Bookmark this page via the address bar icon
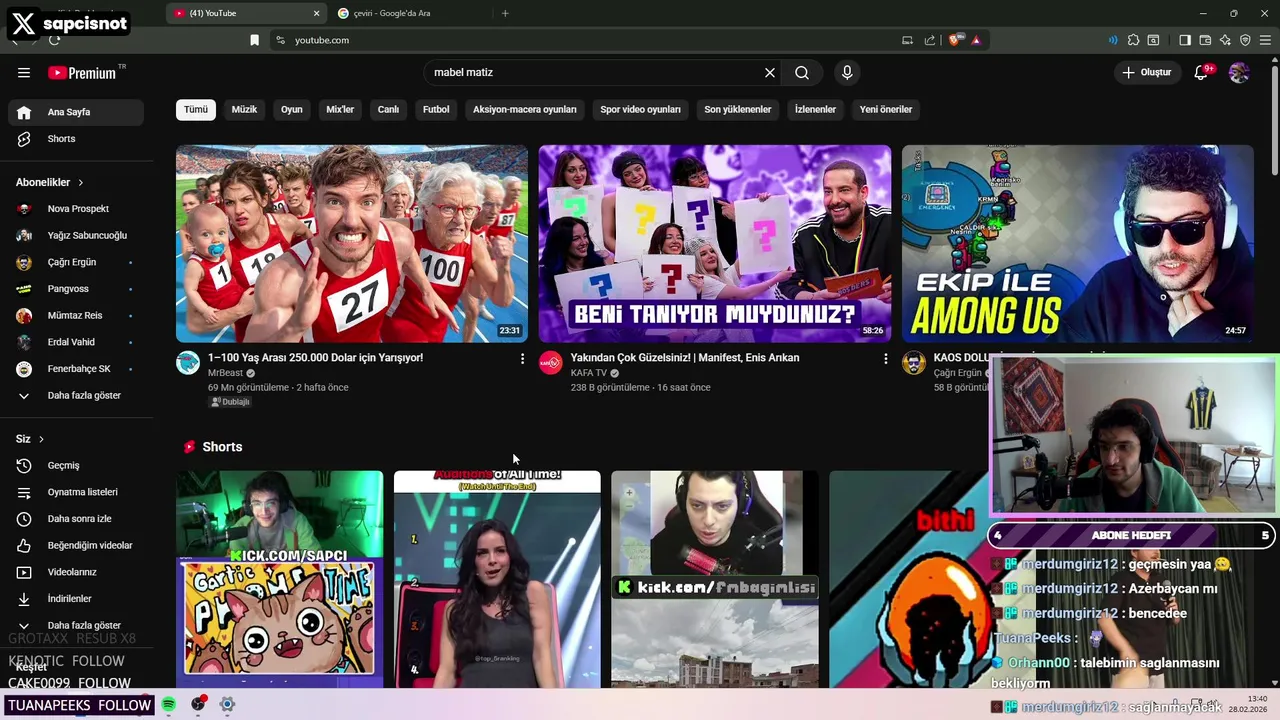This screenshot has width=1280, height=720. pyautogui.click(x=255, y=40)
